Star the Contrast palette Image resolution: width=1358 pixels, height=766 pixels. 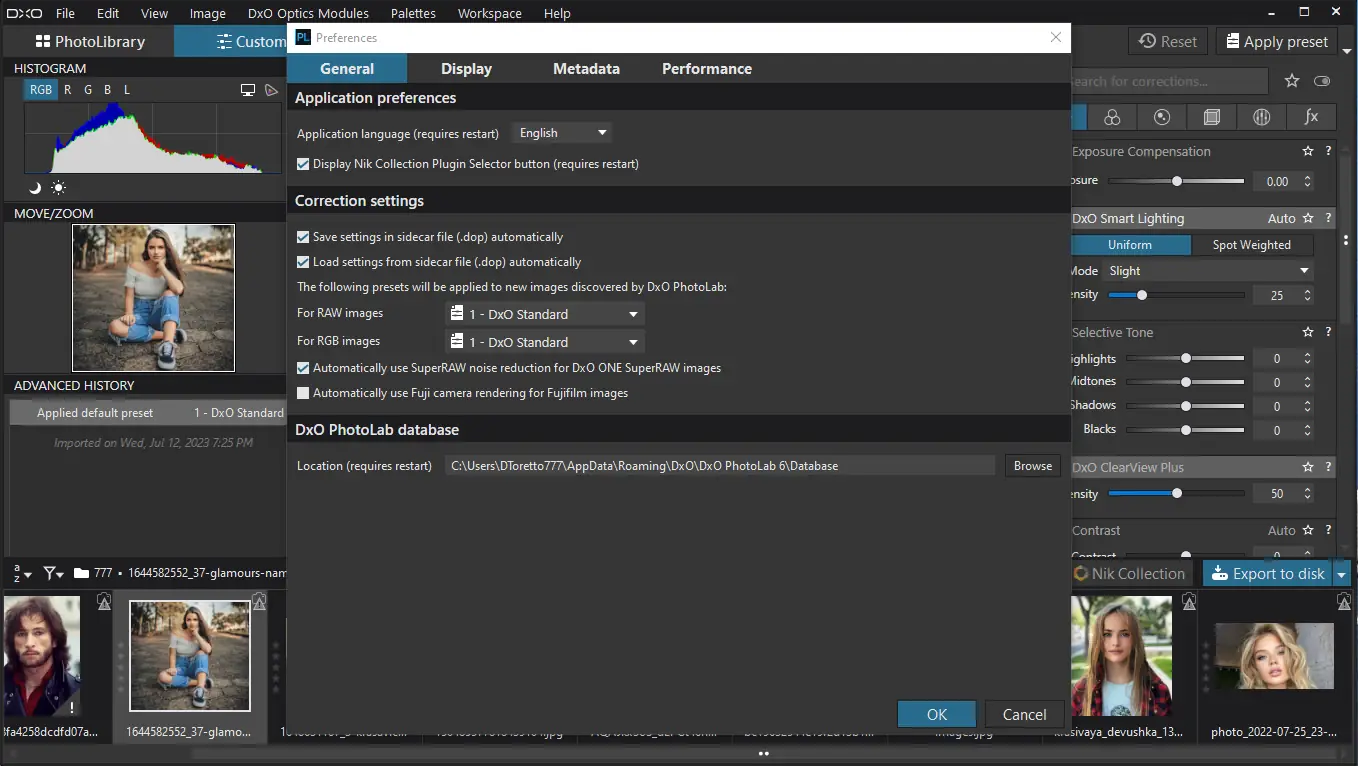click(1308, 531)
